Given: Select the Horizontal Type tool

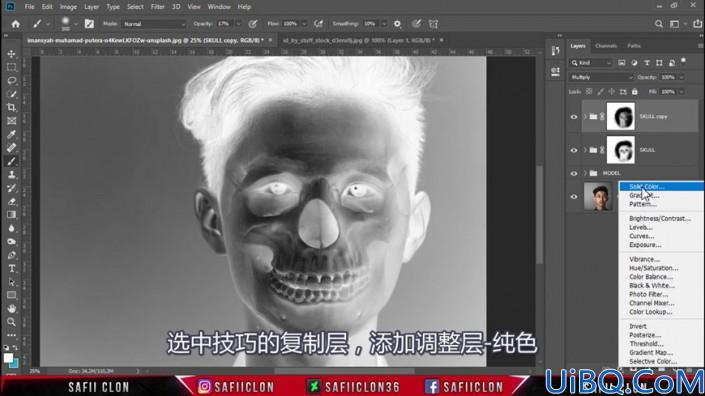Looking at the screenshot, I should pyautogui.click(x=12, y=269).
